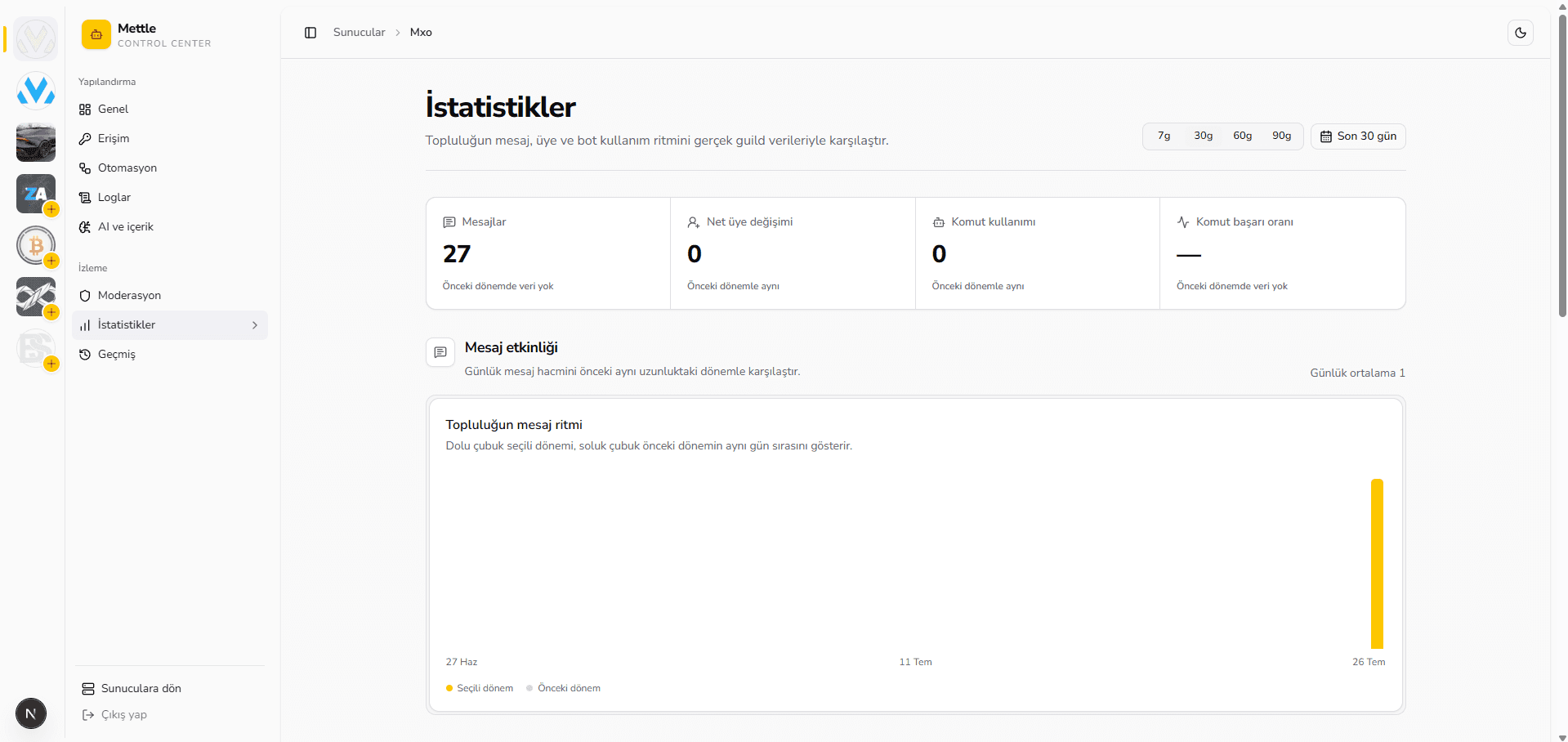This screenshot has width=1568, height=742.
Task: Click the Geçmiş clock icon
Action: [x=85, y=355]
